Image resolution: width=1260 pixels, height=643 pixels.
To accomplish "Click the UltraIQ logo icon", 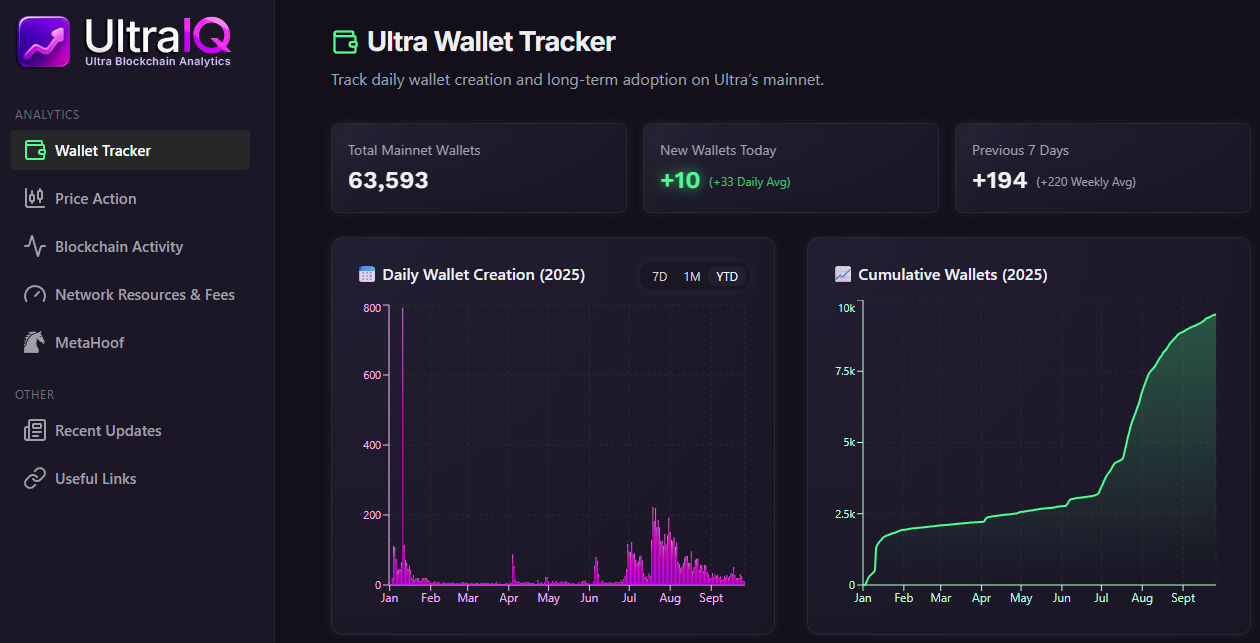I will (x=41, y=41).
